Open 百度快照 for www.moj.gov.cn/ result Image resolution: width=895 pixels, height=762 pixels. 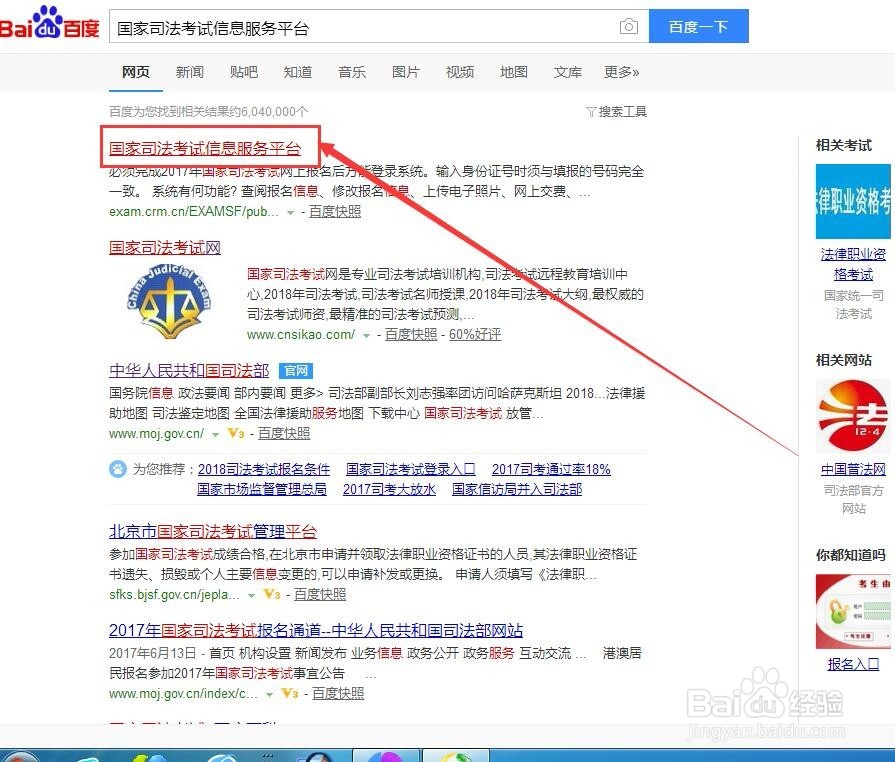coord(284,433)
